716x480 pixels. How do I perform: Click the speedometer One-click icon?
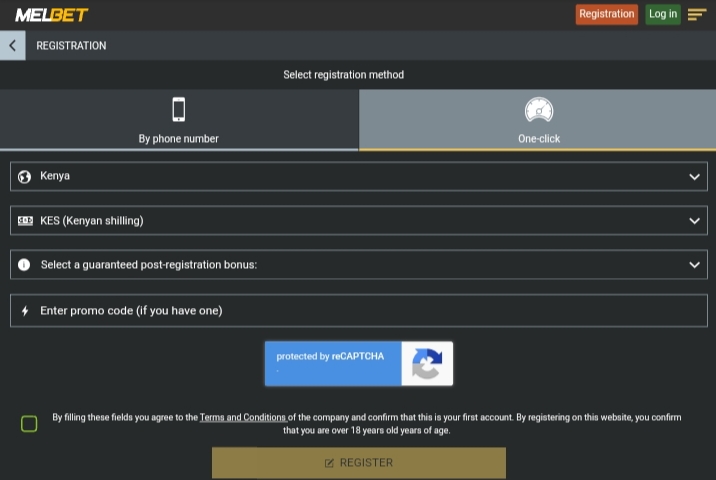pos(539,110)
